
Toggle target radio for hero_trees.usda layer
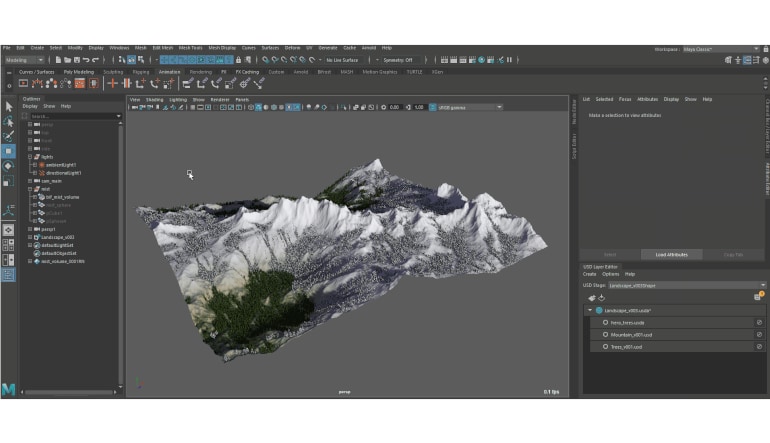(605, 323)
